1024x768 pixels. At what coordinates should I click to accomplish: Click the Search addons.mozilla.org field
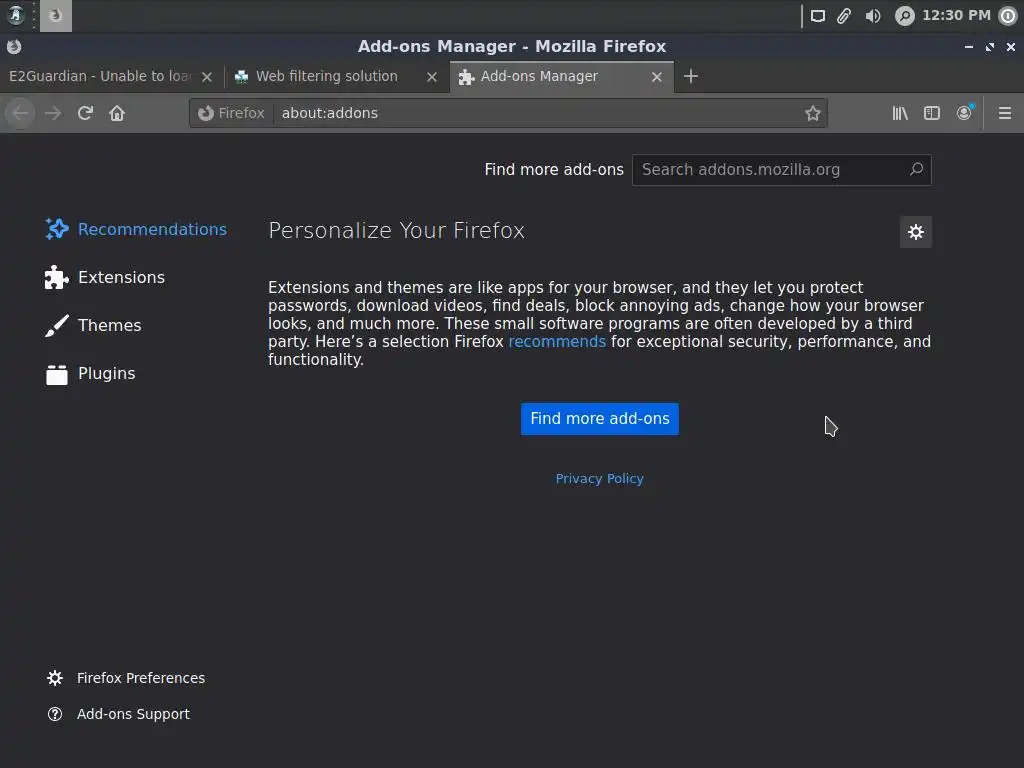pos(770,170)
